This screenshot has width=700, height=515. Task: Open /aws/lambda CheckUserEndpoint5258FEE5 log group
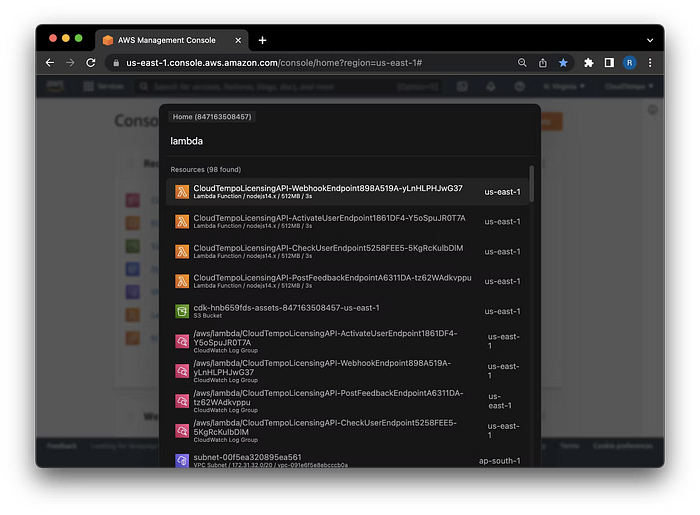(347, 431)
